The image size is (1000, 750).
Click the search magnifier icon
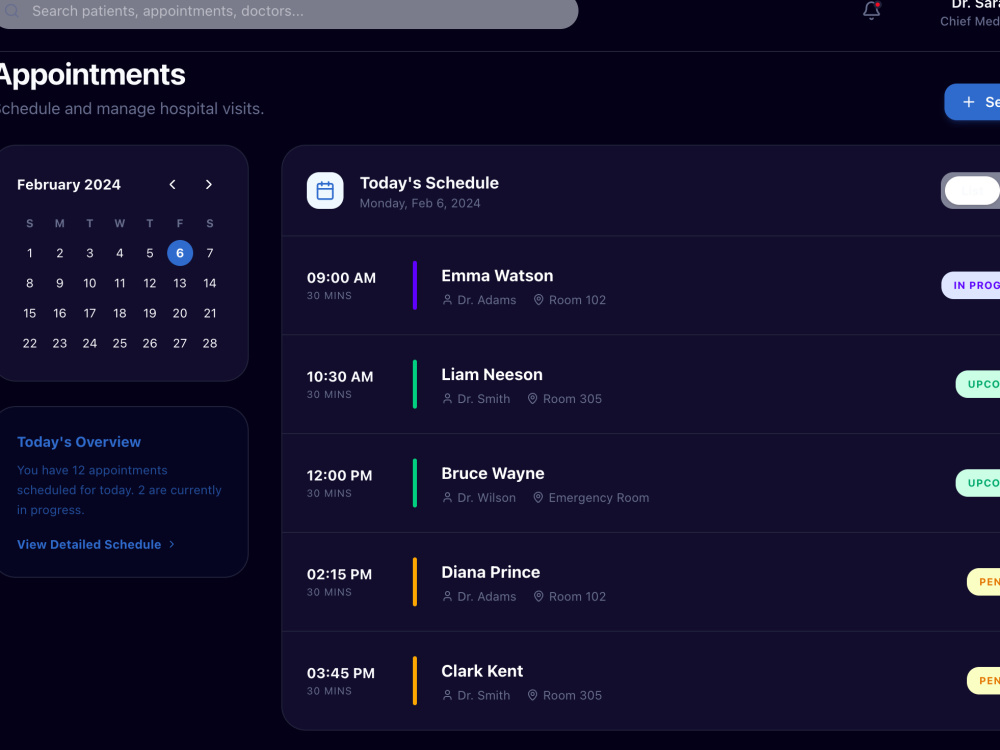click(x=11, y=11)
